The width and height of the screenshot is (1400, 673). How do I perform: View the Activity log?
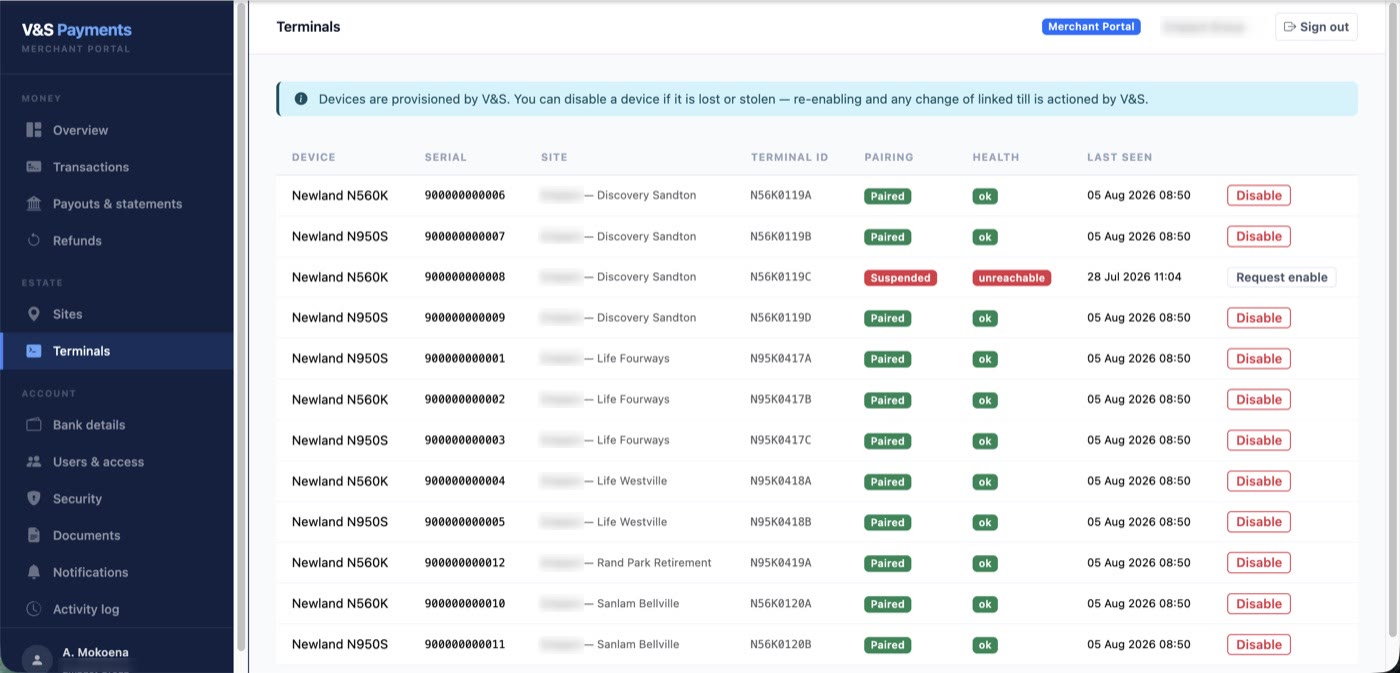pyautogui.click(x=117, y=609)
